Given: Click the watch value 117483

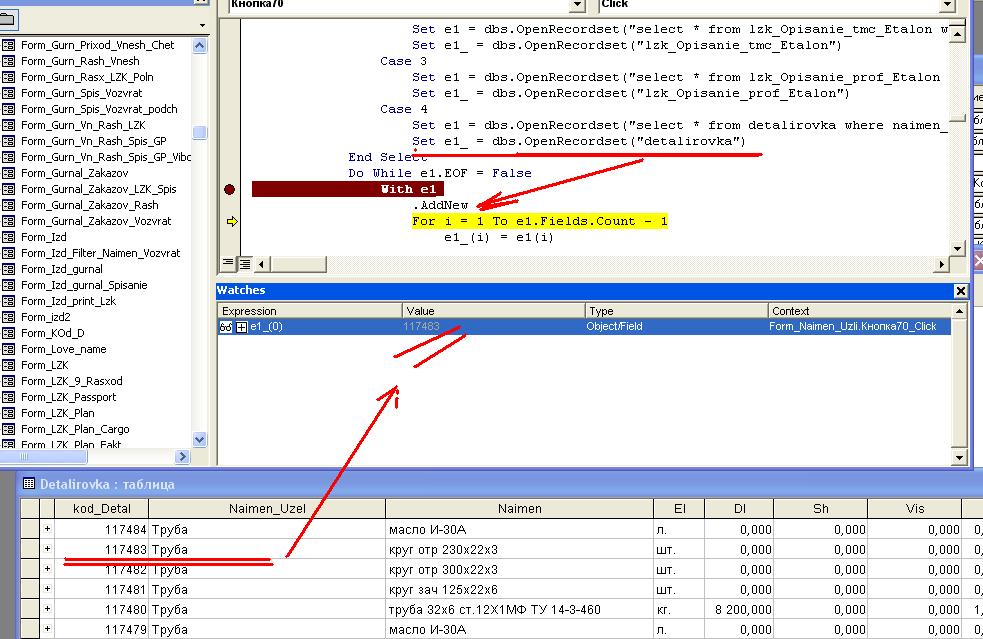Looking at the screenshot, I should [x=421, y=327].
